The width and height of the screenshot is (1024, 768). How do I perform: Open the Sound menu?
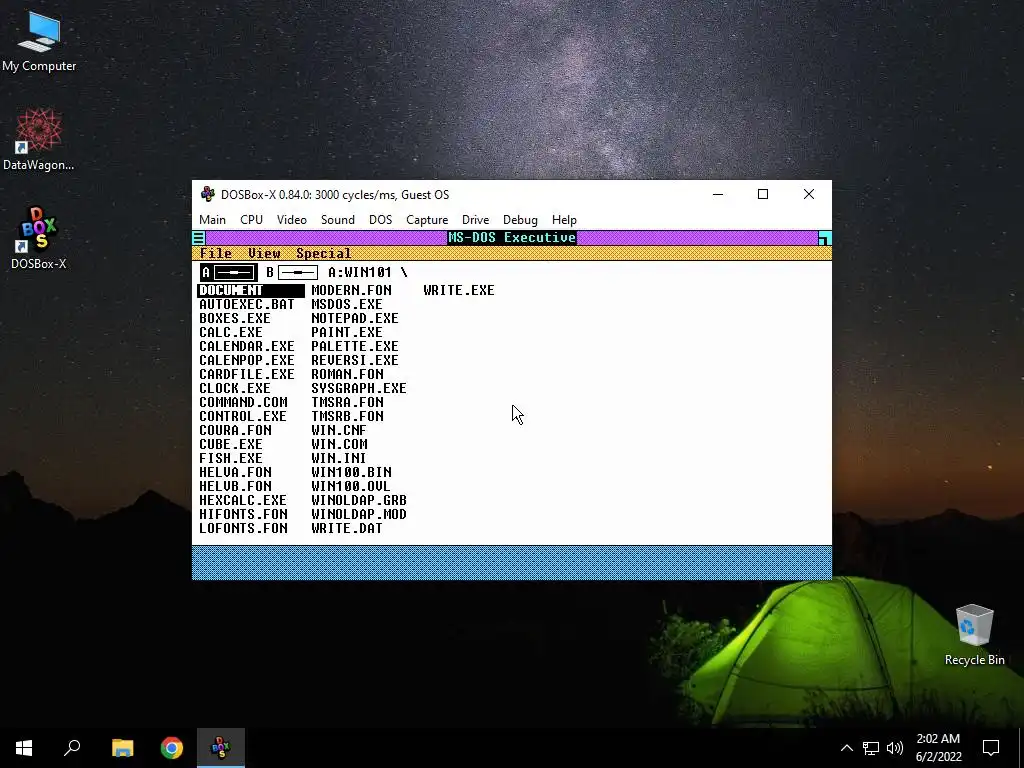point(338,220)
